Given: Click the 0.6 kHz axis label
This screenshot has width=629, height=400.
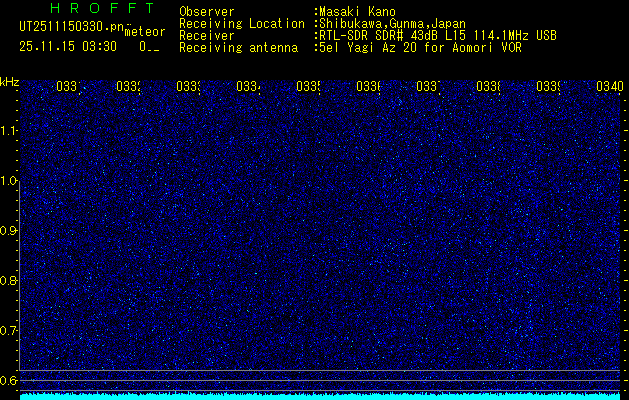Looking at the screenshot, I should coord(9,380).
